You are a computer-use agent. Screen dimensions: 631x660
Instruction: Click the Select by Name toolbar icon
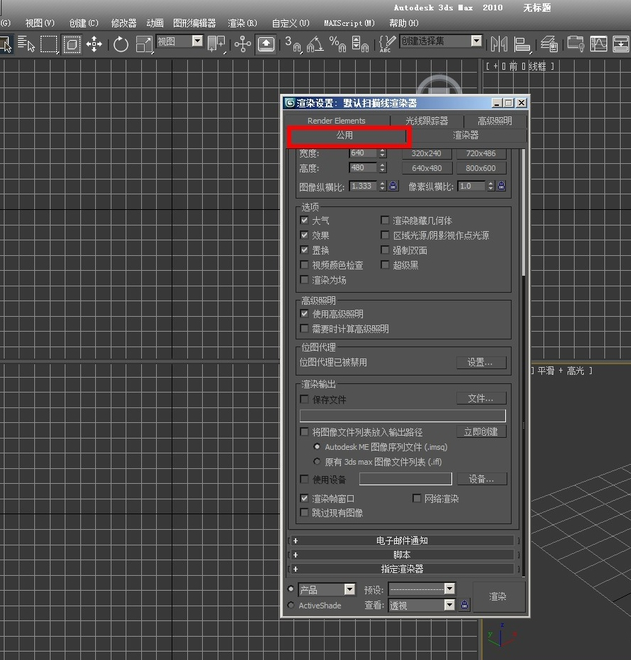pyautogui.click(x=26, y=44)
